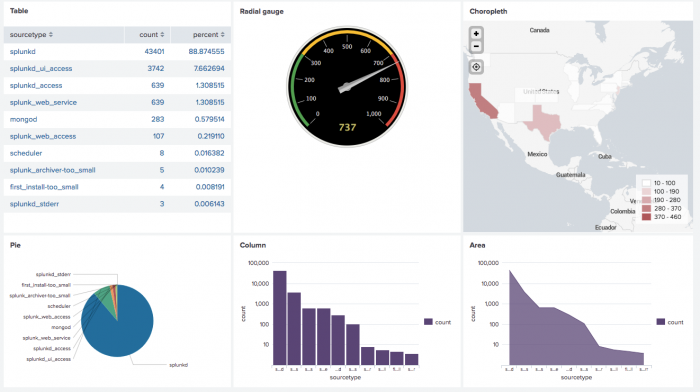This screenshot has height=392, width=700.
Task: Open the splunkd sourcetype link
Action: (x=23, y=52)
